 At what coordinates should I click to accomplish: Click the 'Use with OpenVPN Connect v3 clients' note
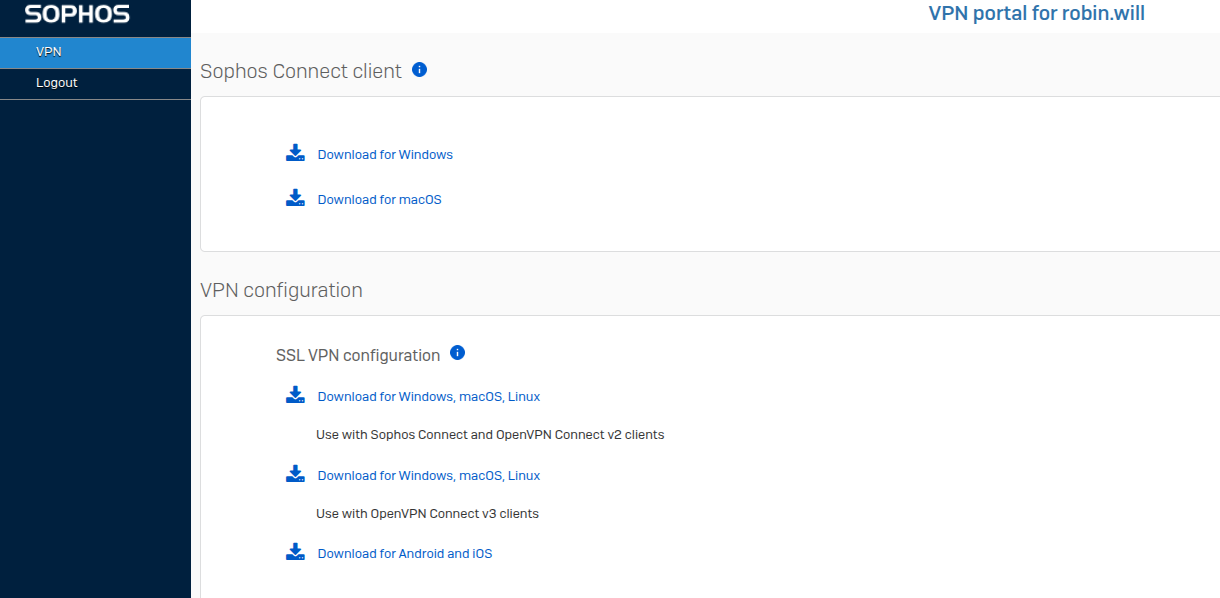click(x=427, y=514)
